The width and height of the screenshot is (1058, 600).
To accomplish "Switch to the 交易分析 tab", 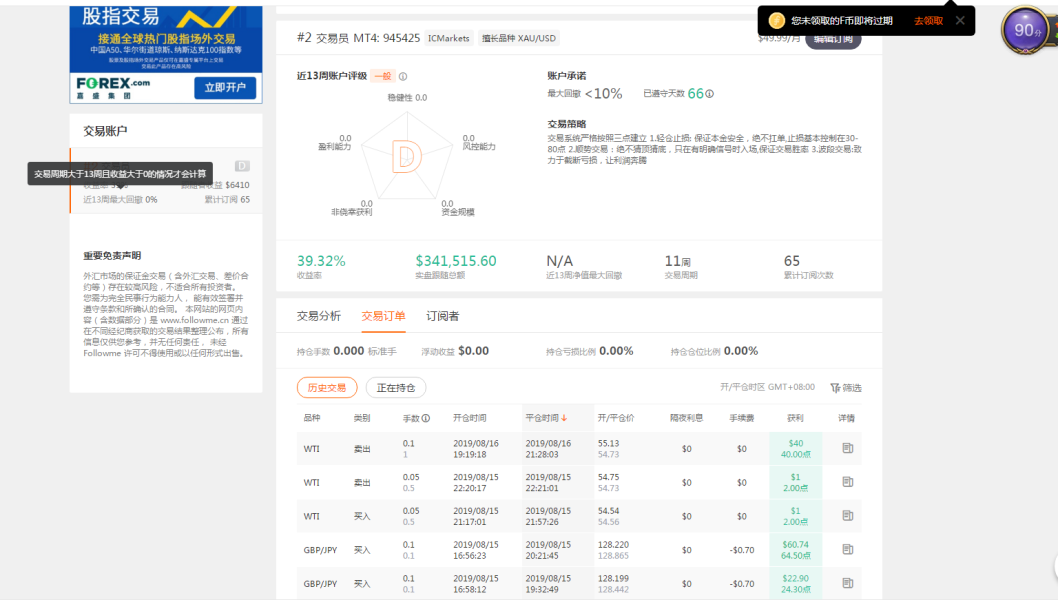I will click(x=318, y=316).
